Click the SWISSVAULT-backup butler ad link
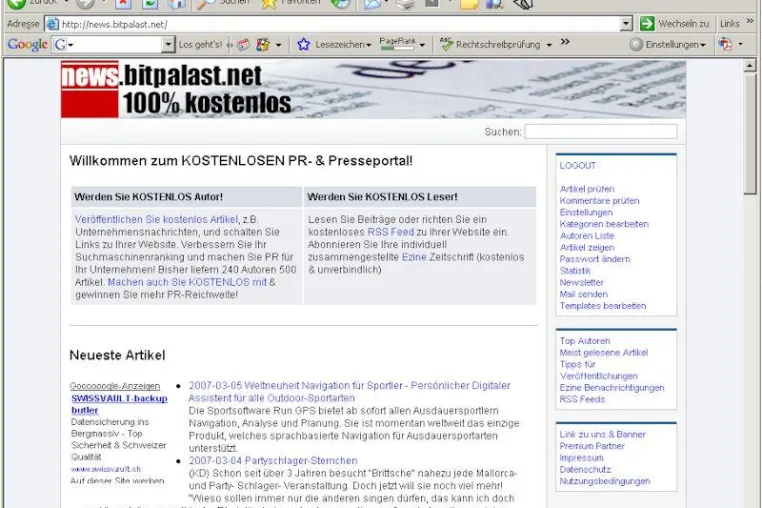This screenshot has width=762, height=508. (x=119, y=404)
